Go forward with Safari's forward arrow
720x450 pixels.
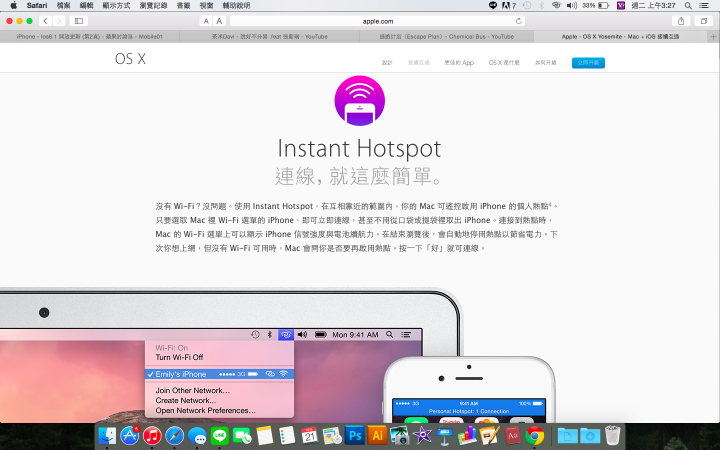click(59, 21)
